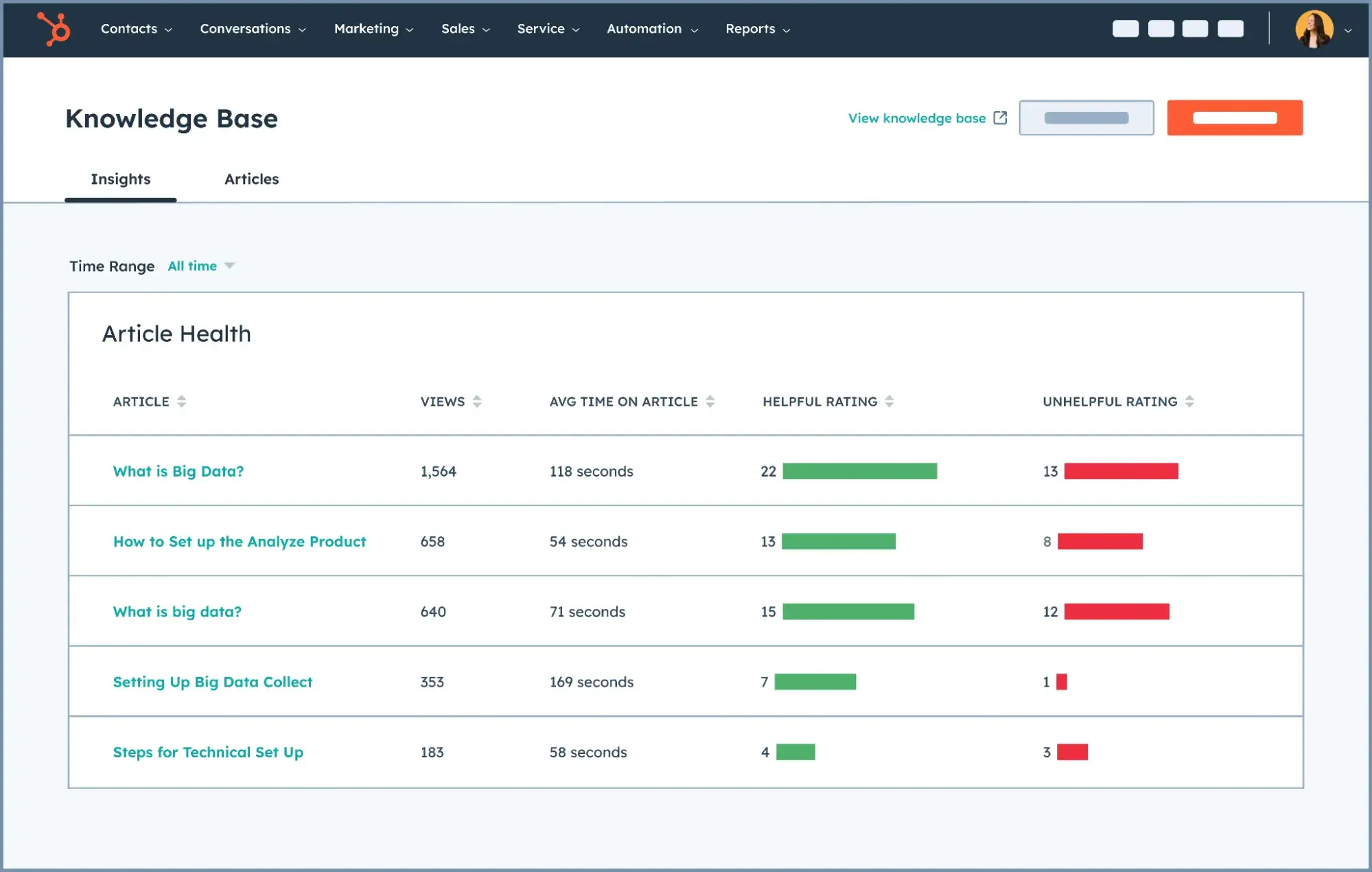Open the user profile avatar menu

[x=1314, y=29]
